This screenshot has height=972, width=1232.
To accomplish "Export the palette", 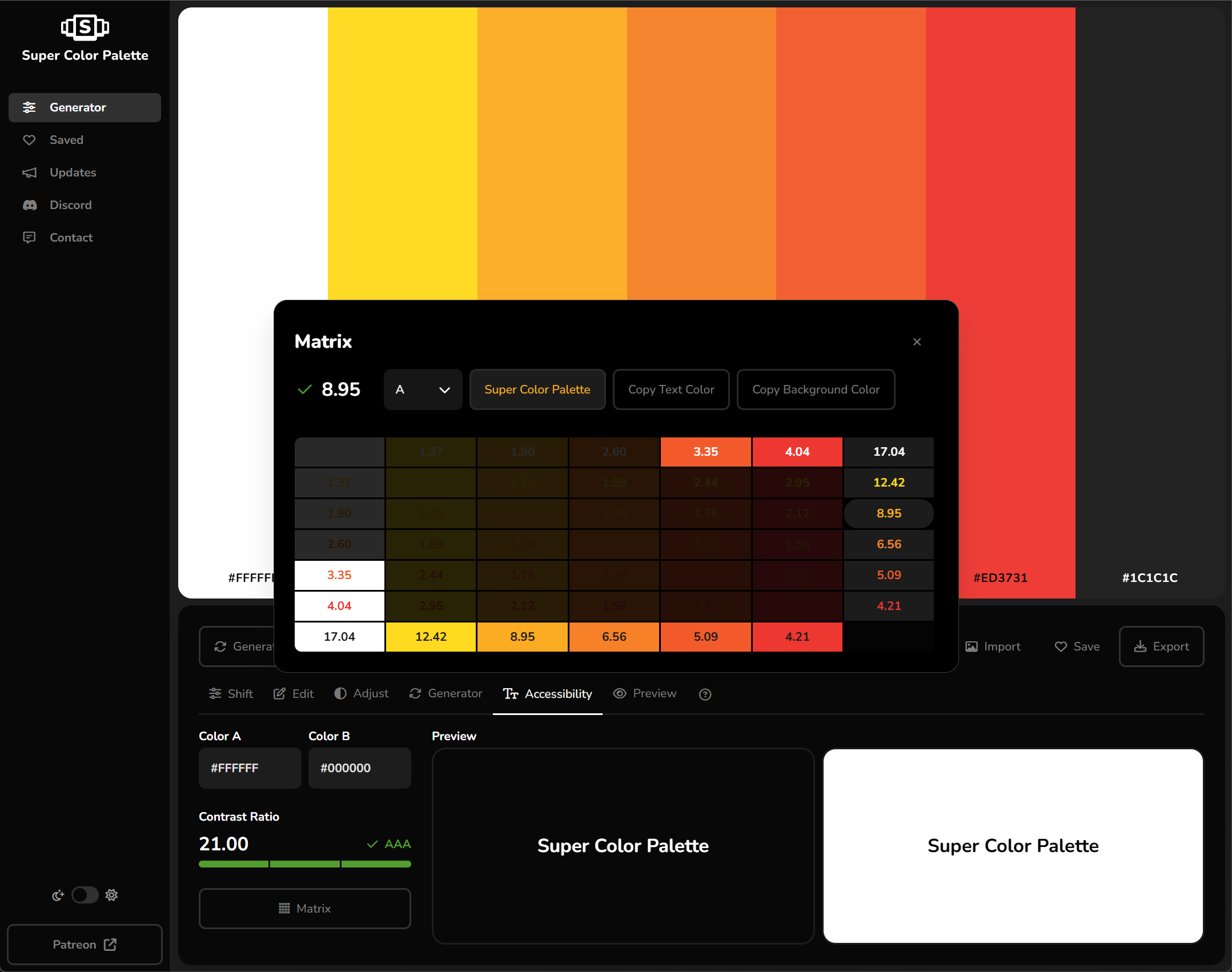I will (1161, 646).
